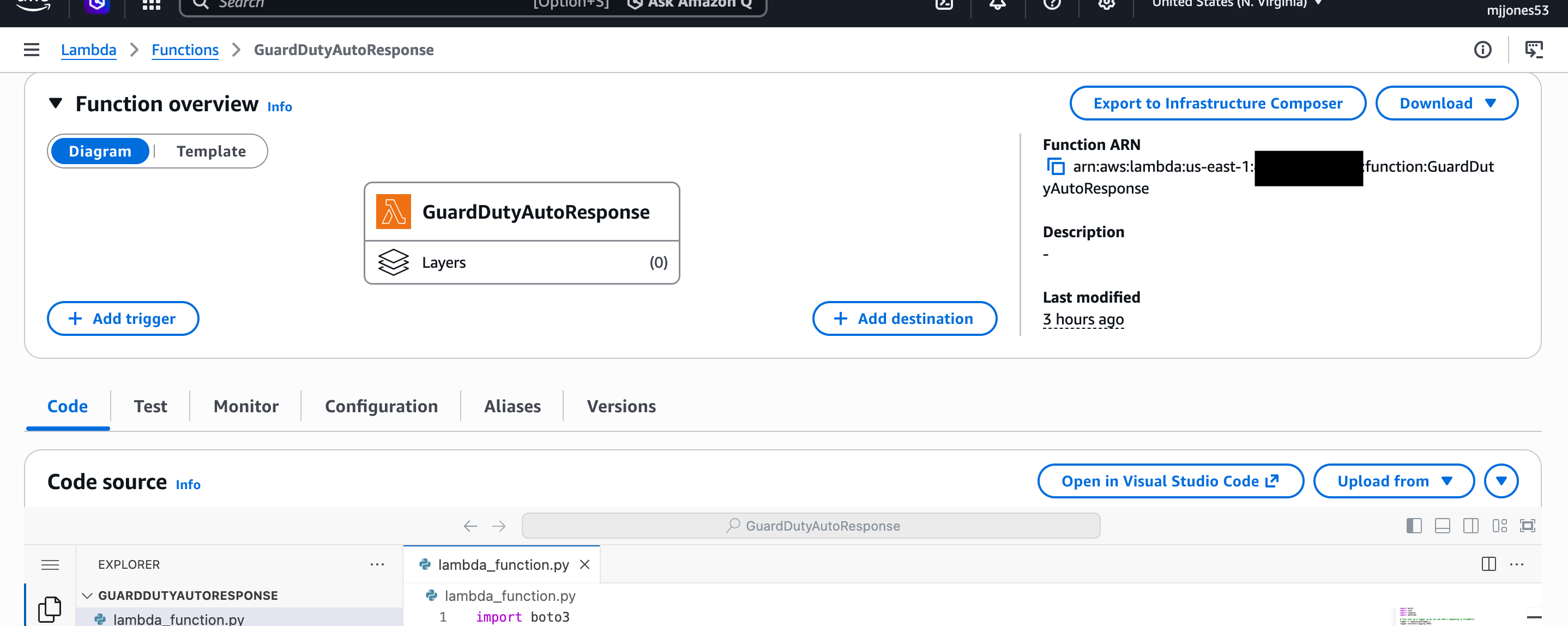Click the GuardDutyAutoResponse editor search field
The height and width of the screenshot is (626, 1568).
[810, 526]
